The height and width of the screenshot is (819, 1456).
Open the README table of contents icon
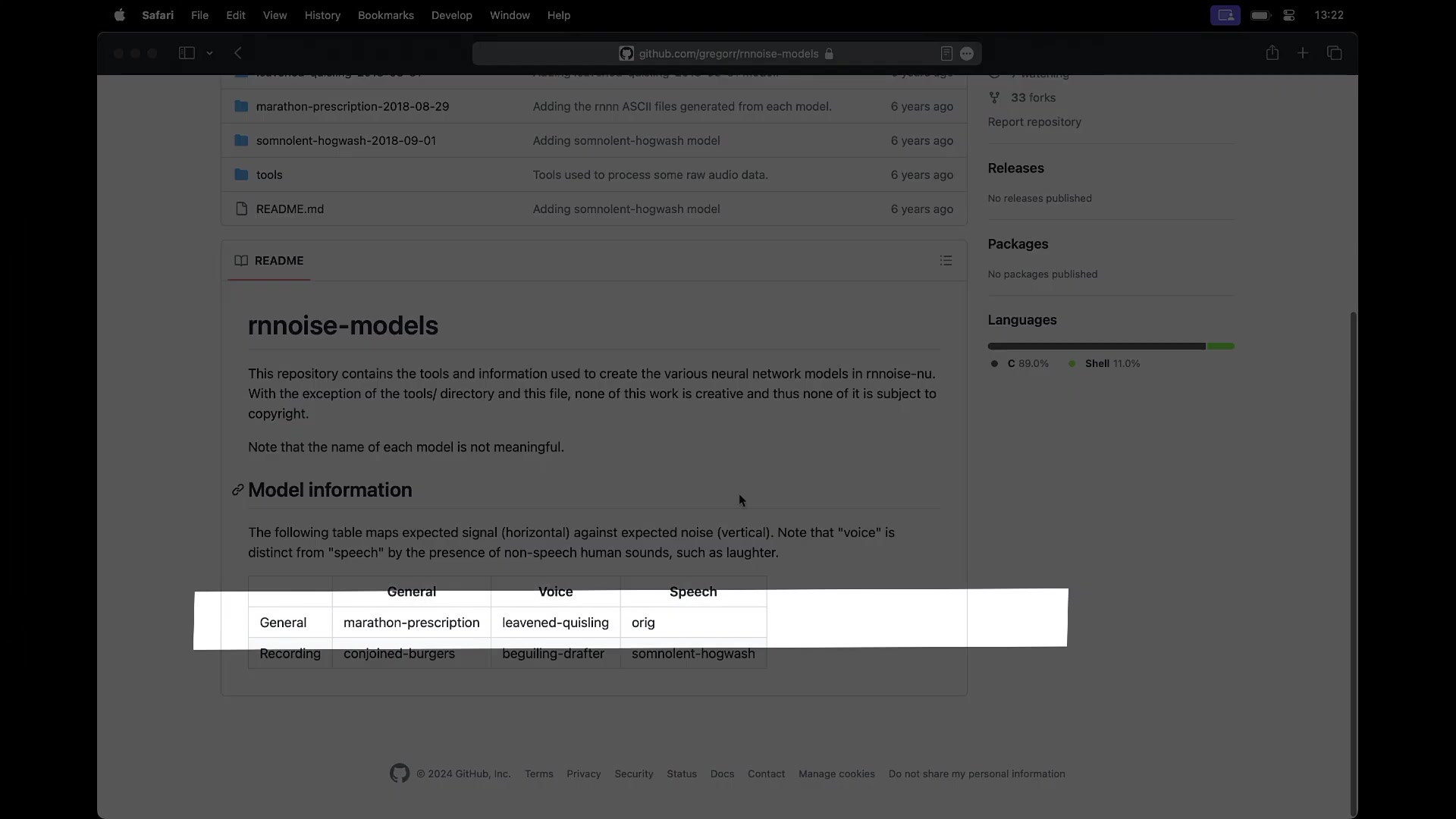click(946, 260)
